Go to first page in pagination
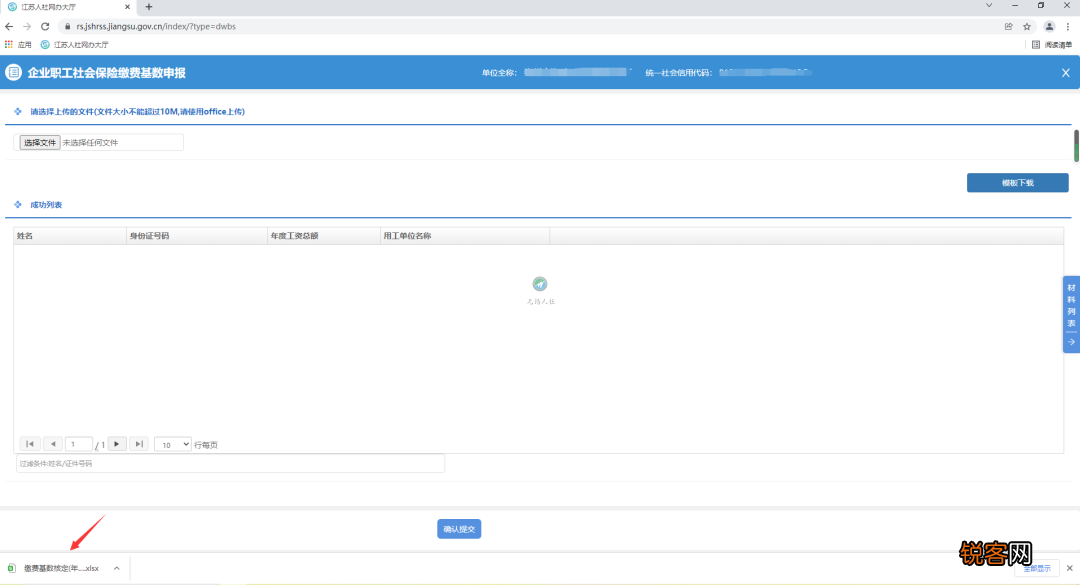Viewport: 1080px width, 585px height. pos(29,444)
